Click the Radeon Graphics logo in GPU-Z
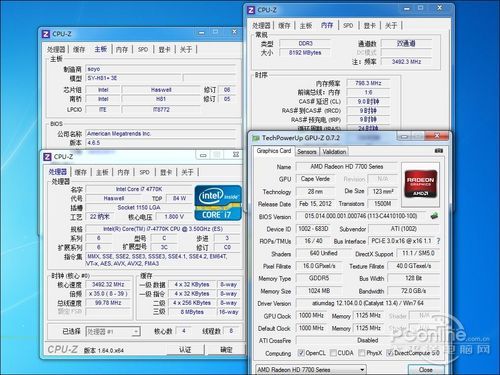The image size is (500, 375). click(x=421, y=184)
